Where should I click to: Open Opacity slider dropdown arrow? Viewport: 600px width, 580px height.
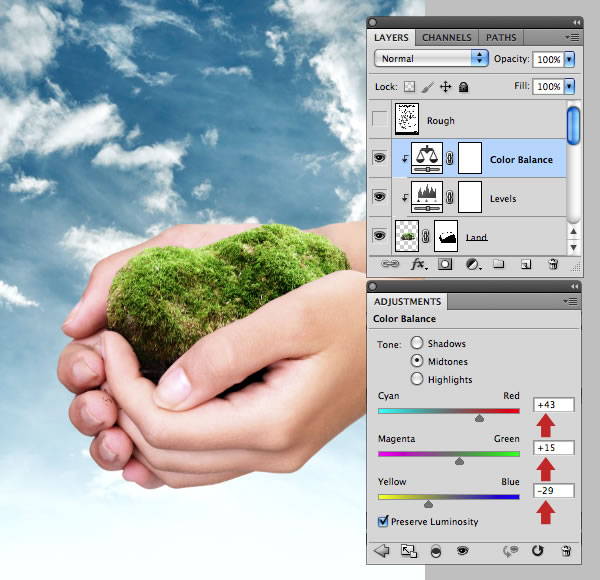click(x=569, y=59)
